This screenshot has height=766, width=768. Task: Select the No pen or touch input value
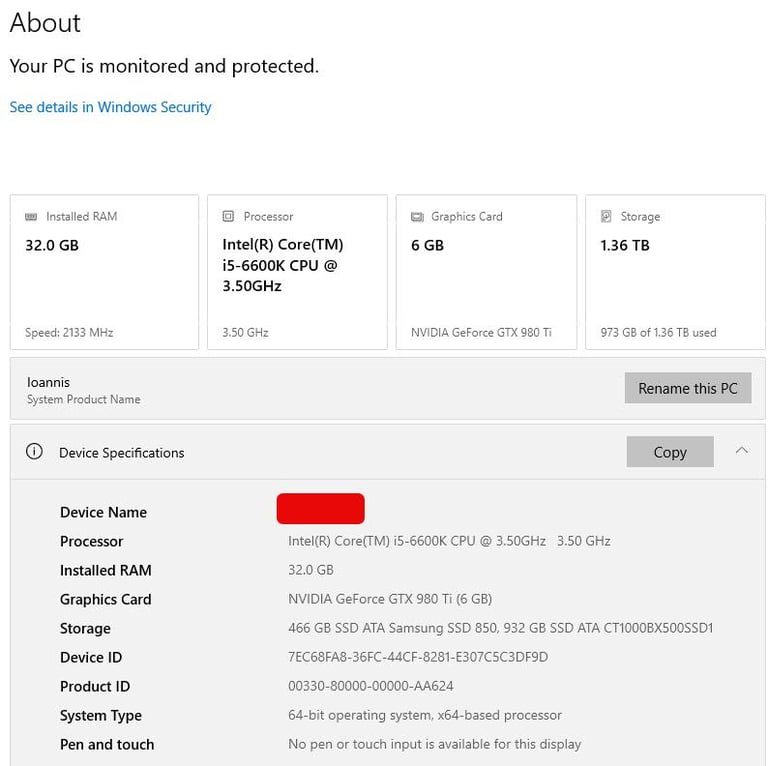pyautogui.click(x=434, y=744)
